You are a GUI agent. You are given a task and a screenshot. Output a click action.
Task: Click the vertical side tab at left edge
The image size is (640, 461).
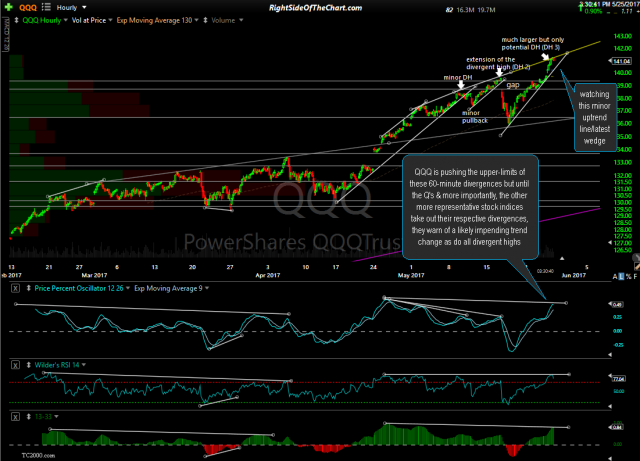click(x=6, y=34)
